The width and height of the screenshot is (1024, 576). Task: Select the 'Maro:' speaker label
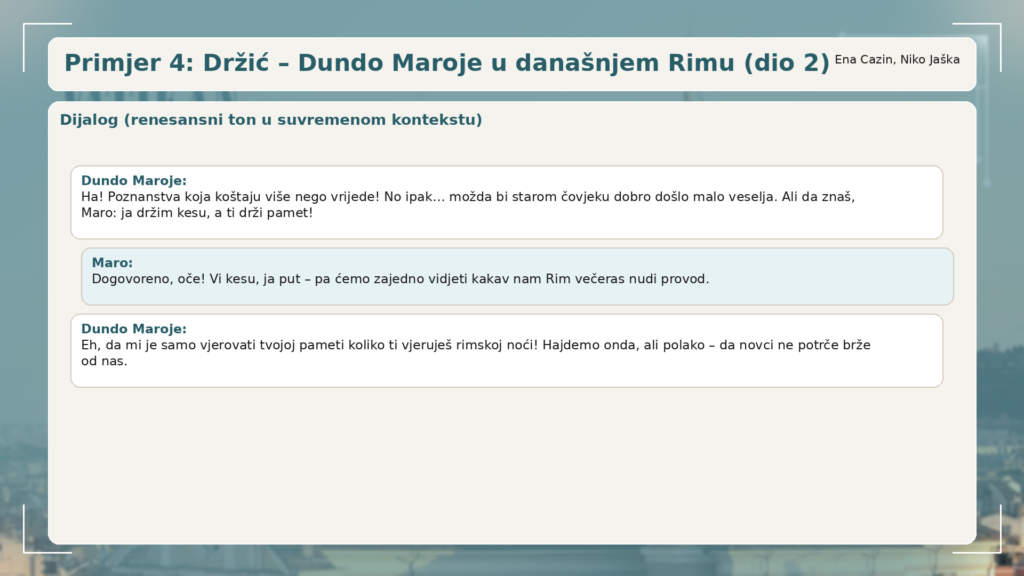[x=112, y=263]
